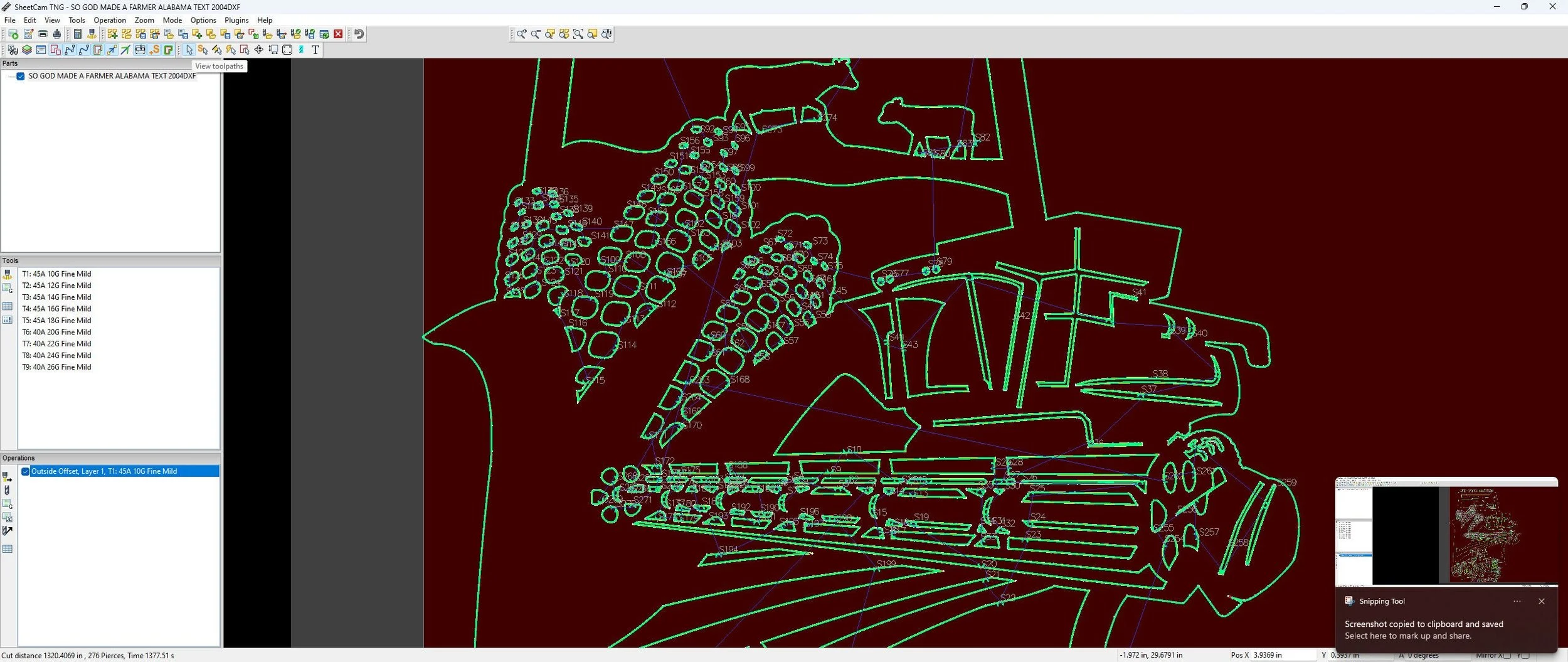Select tool T3: 45A 14G Fine Mild

56,297
